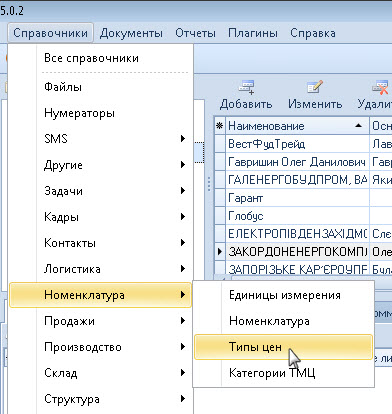This screenshot has height=414, width=392.
Task: Open the Документы menu
Action: click(x=131, y=33)
